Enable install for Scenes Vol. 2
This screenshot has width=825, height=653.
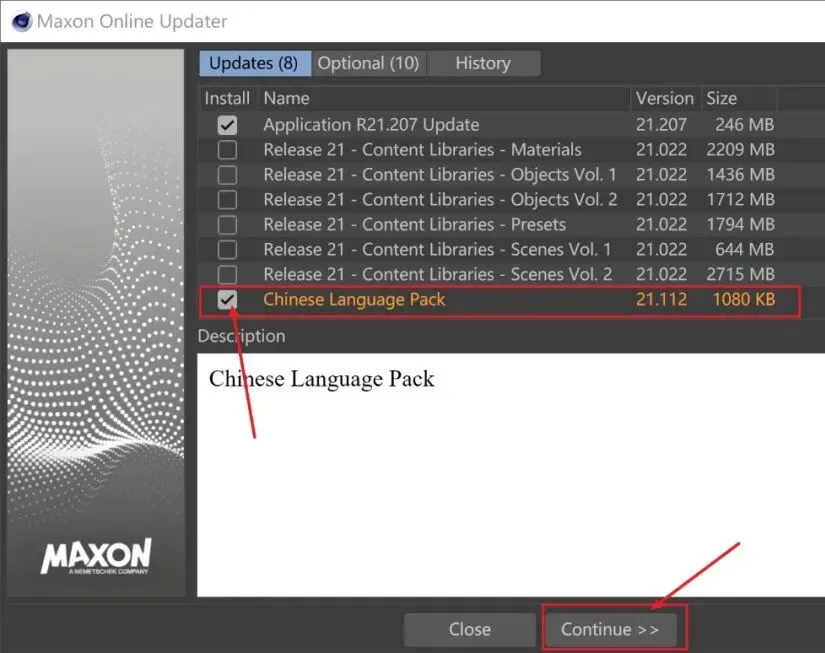point(227,274)
